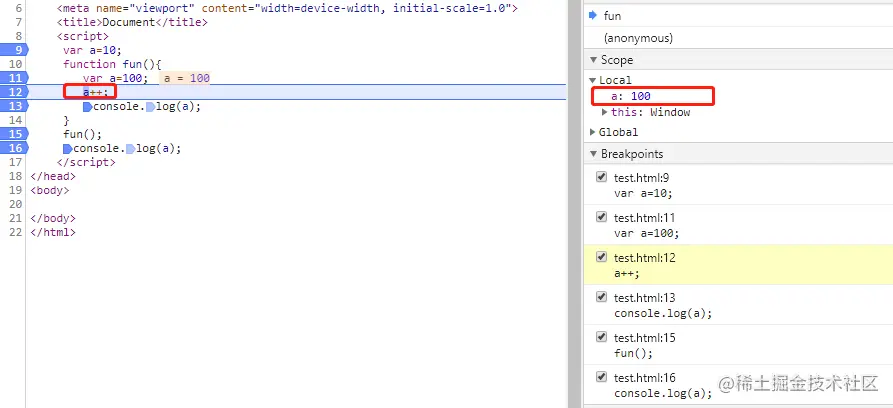Click 'function fun(){' on line 10

click(112, 64)
